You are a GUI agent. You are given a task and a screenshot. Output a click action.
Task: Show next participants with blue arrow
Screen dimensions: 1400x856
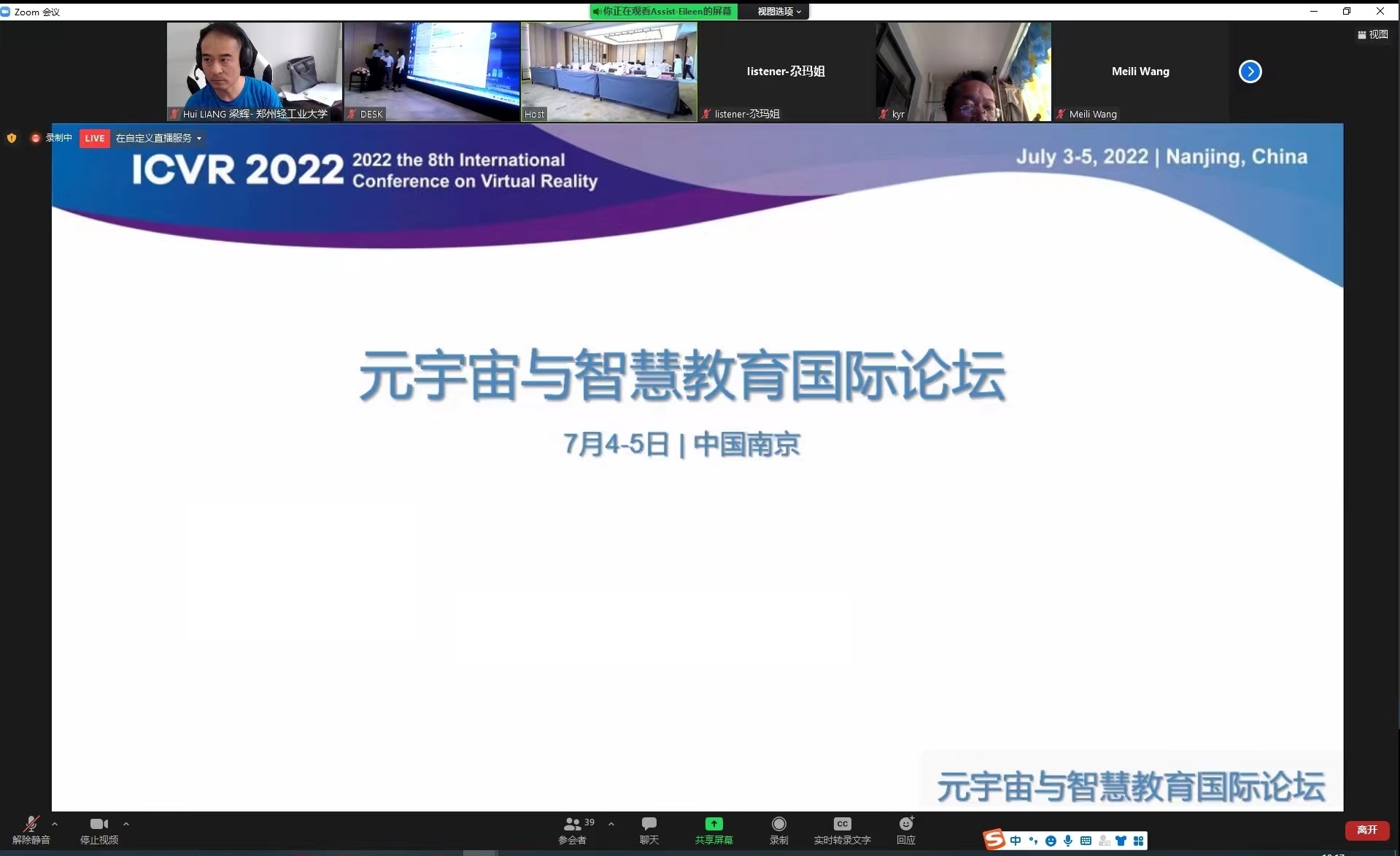pos(1250,72)
